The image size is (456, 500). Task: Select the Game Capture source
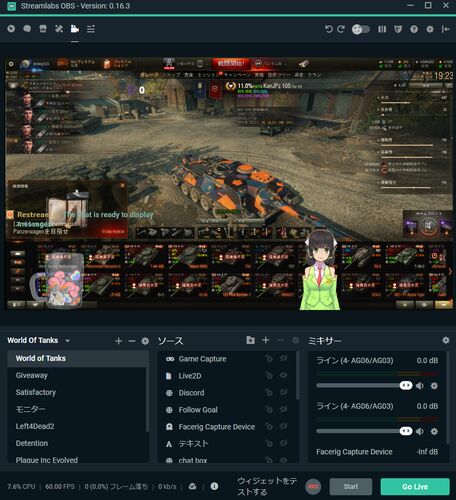(x=227, y=359)
